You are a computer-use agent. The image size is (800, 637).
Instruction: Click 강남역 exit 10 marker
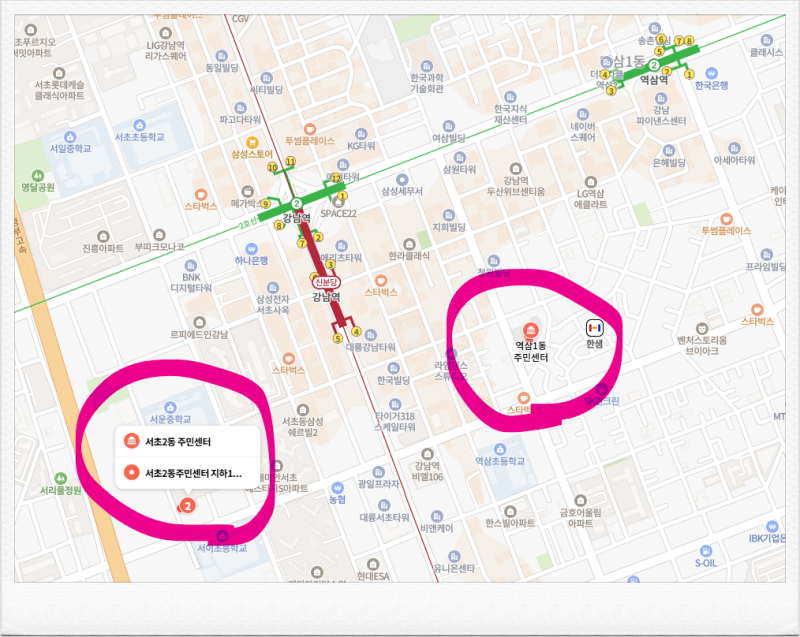pos(272,167)
